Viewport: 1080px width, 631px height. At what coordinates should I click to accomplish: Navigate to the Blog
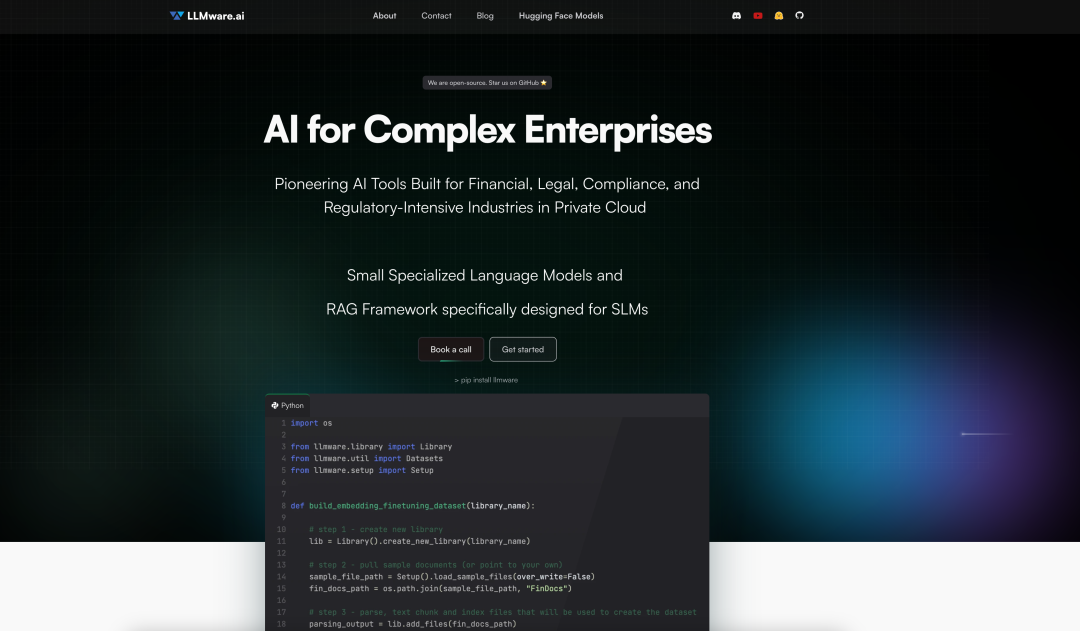tap(485, 16)
